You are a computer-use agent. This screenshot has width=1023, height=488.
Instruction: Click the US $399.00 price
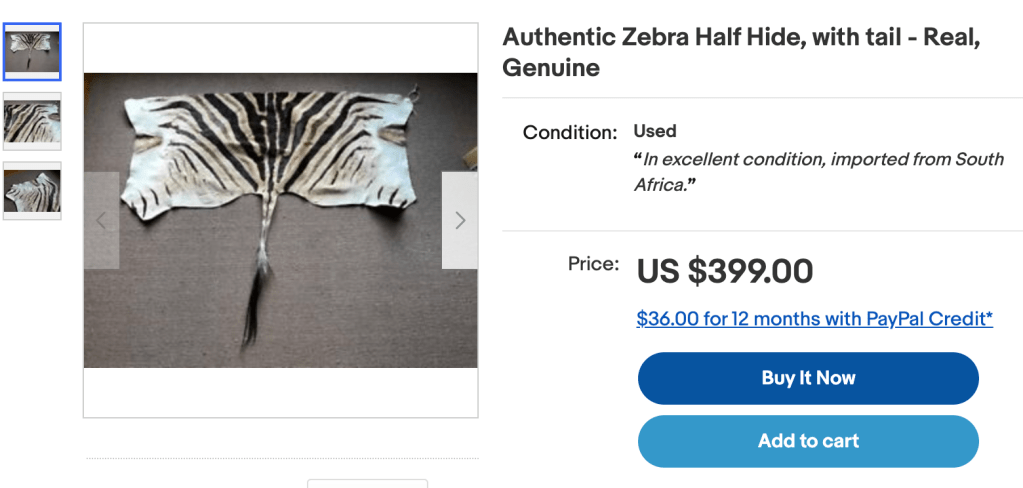point(725,271)
